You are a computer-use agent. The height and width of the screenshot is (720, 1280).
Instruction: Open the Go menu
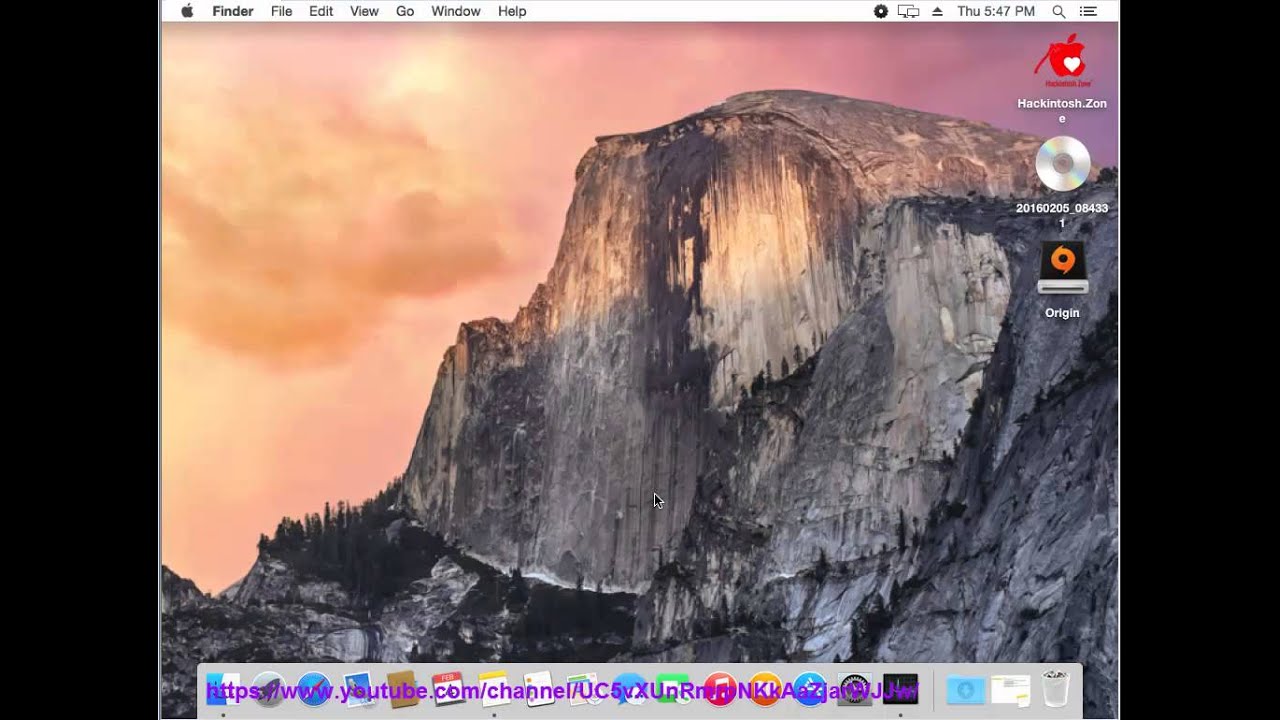point(405,11)
